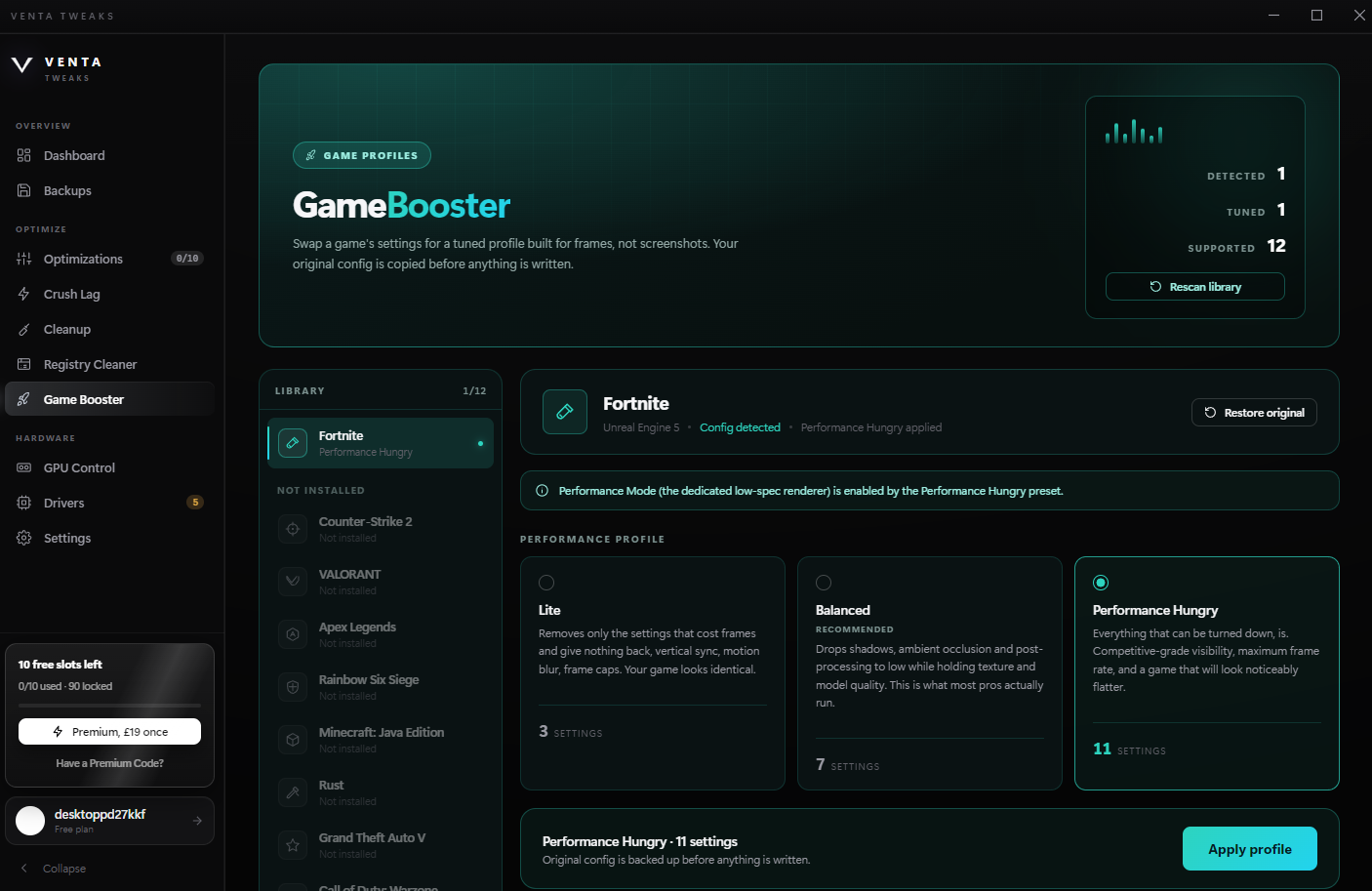Click the GAME PROFILES badge
The image size is (1372, 891).
pyautogui.click(x=362, y=155)
